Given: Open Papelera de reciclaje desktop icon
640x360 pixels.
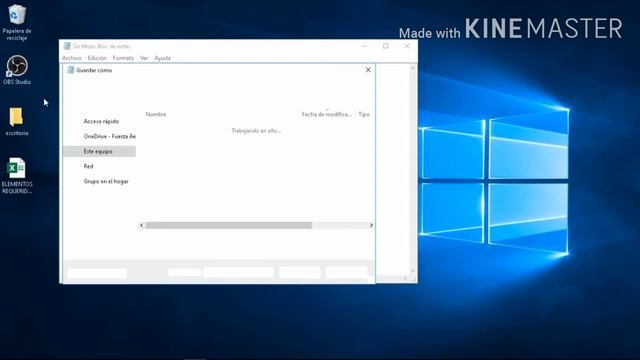Looking at the screenshot, I should pos(17,21).
